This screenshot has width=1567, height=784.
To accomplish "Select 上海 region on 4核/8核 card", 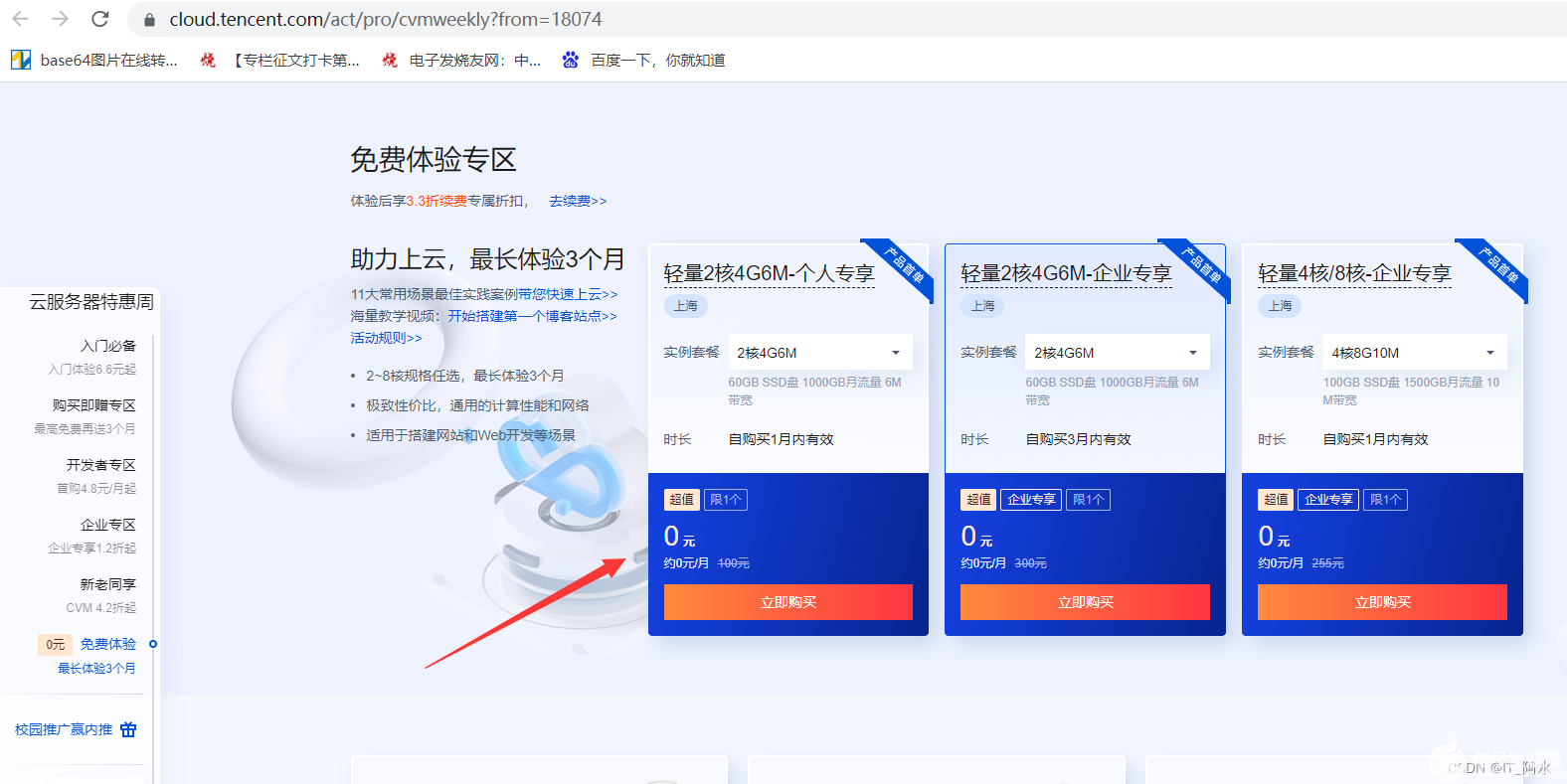I will 1281,306.
